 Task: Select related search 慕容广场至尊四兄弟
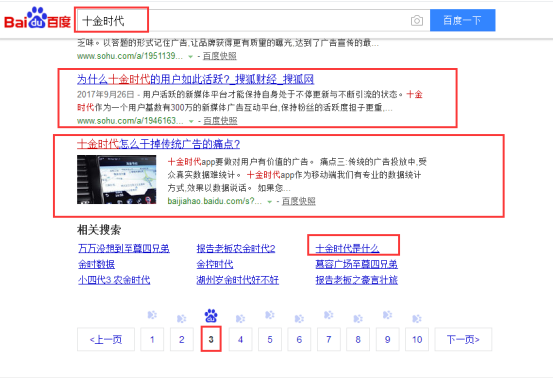[356, 264]
